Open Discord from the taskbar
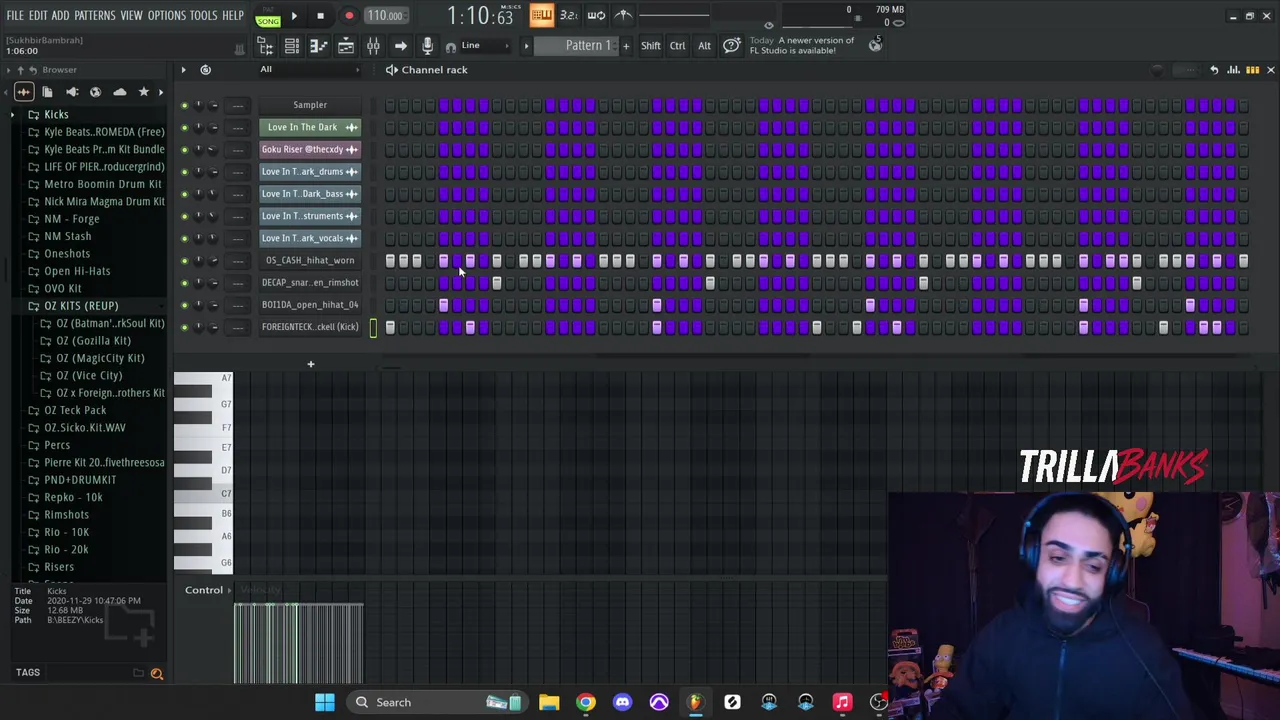Viewport: 1280px width, 720px height. click(622, 702)
